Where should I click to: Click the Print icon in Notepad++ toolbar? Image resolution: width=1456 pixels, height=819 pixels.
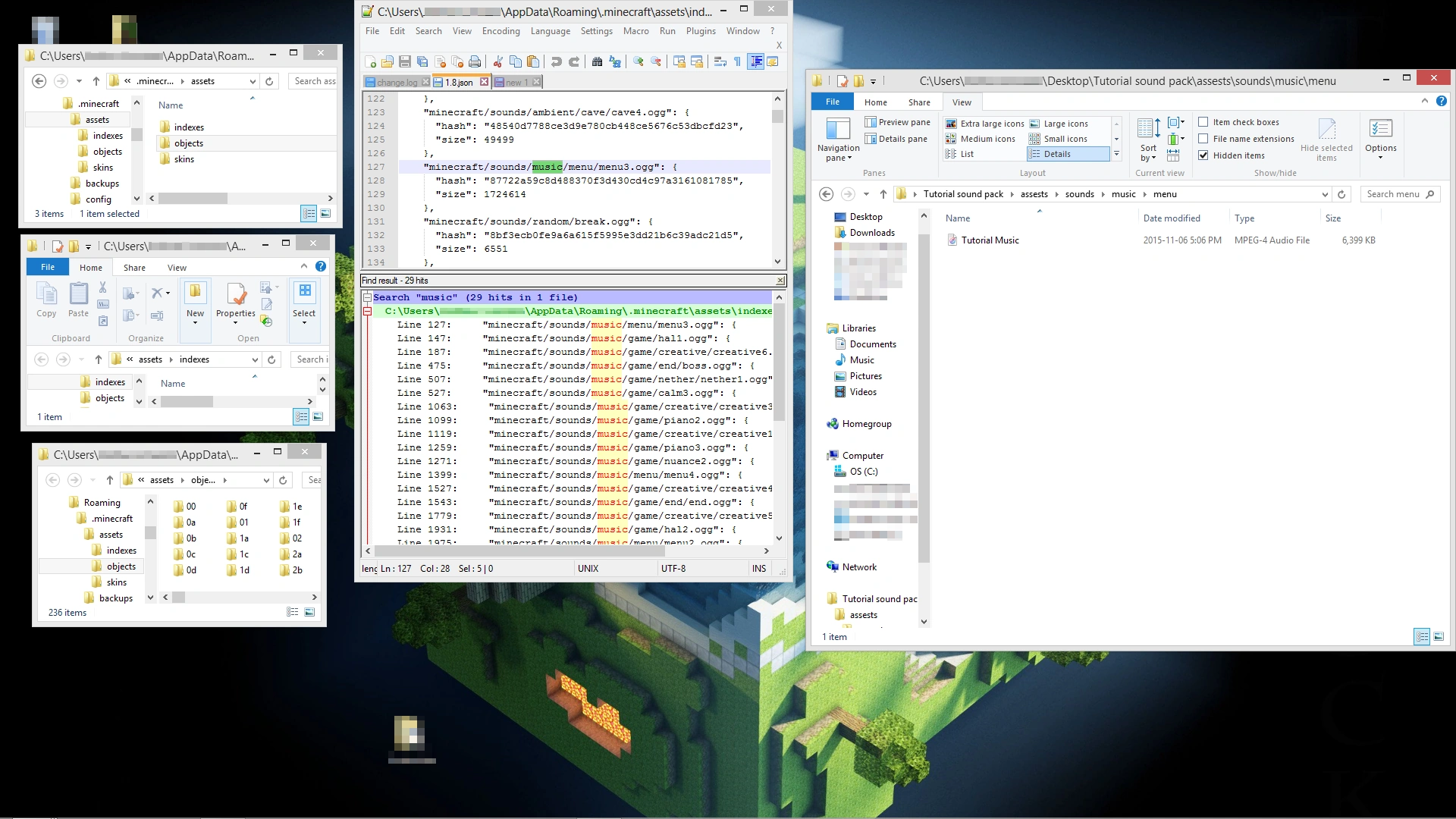point(475,61)
